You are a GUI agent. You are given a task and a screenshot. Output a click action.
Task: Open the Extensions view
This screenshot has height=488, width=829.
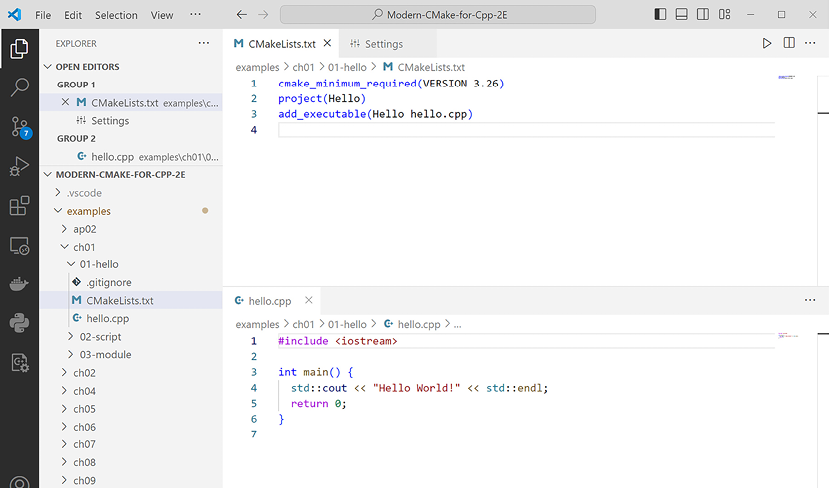click(19, 206)
